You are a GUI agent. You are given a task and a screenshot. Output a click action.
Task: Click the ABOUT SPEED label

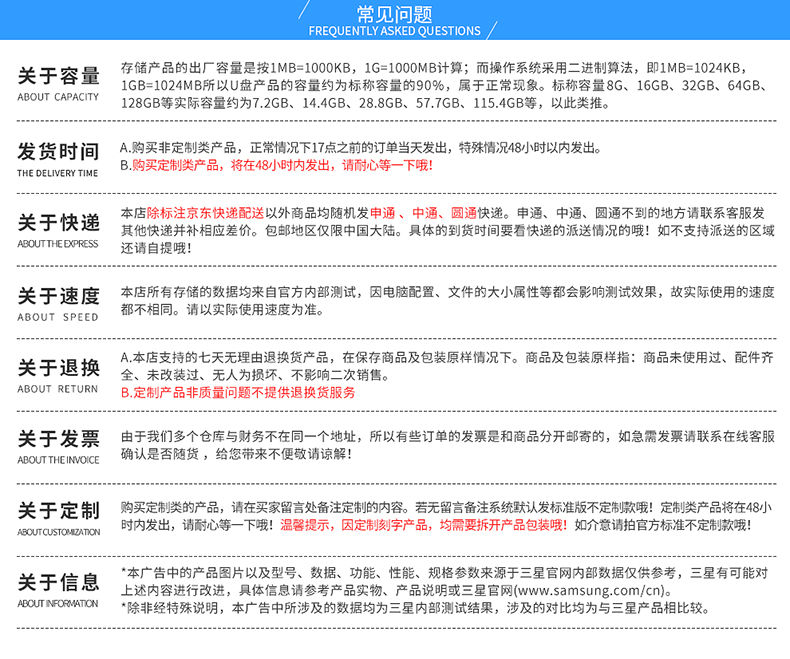click(x=58, y=317)
